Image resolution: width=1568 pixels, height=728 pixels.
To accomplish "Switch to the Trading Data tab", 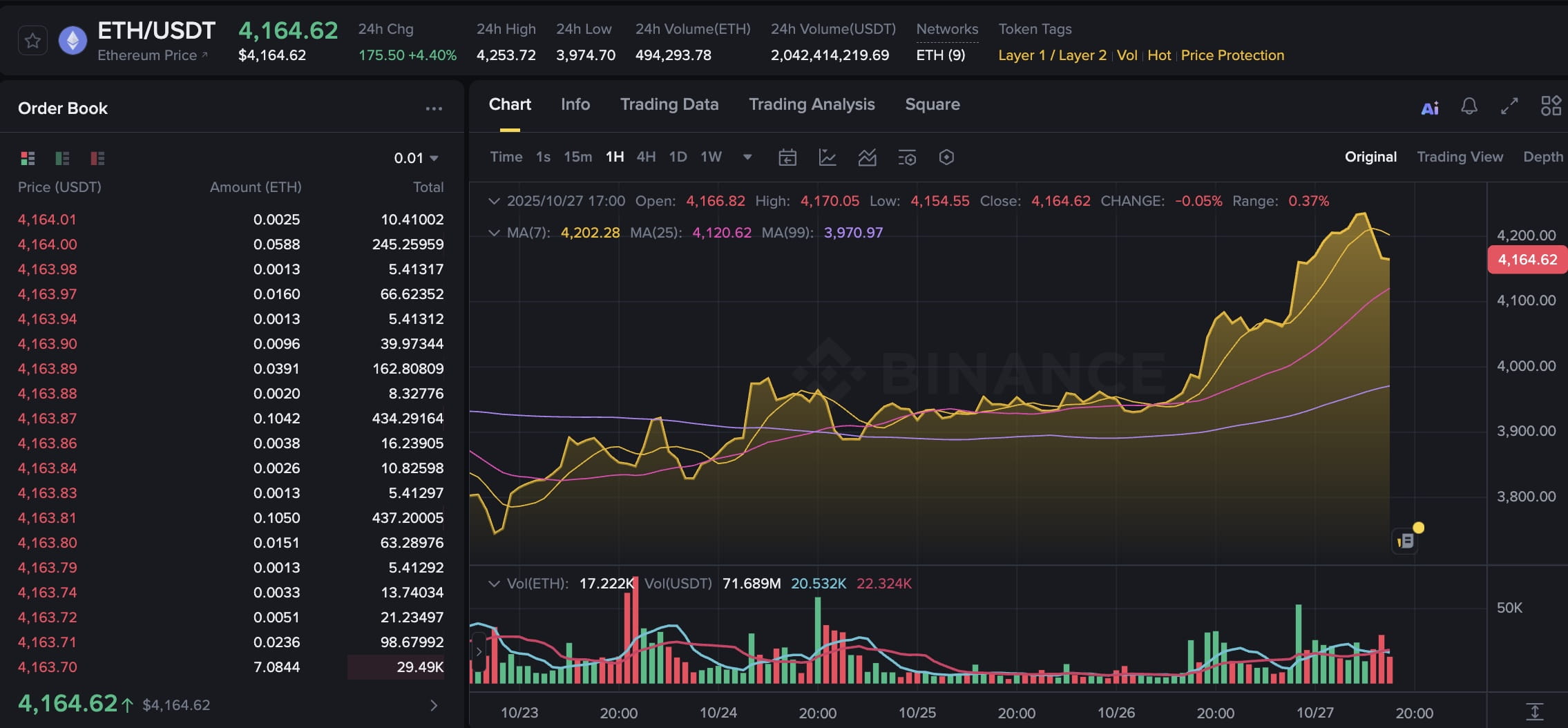I will tap(669, 104).
